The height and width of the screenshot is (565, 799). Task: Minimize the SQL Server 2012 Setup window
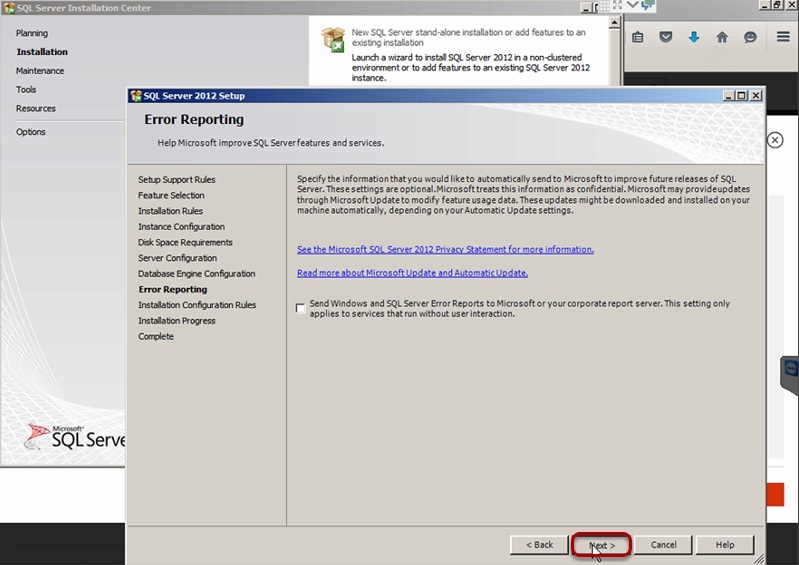point(729,95)
